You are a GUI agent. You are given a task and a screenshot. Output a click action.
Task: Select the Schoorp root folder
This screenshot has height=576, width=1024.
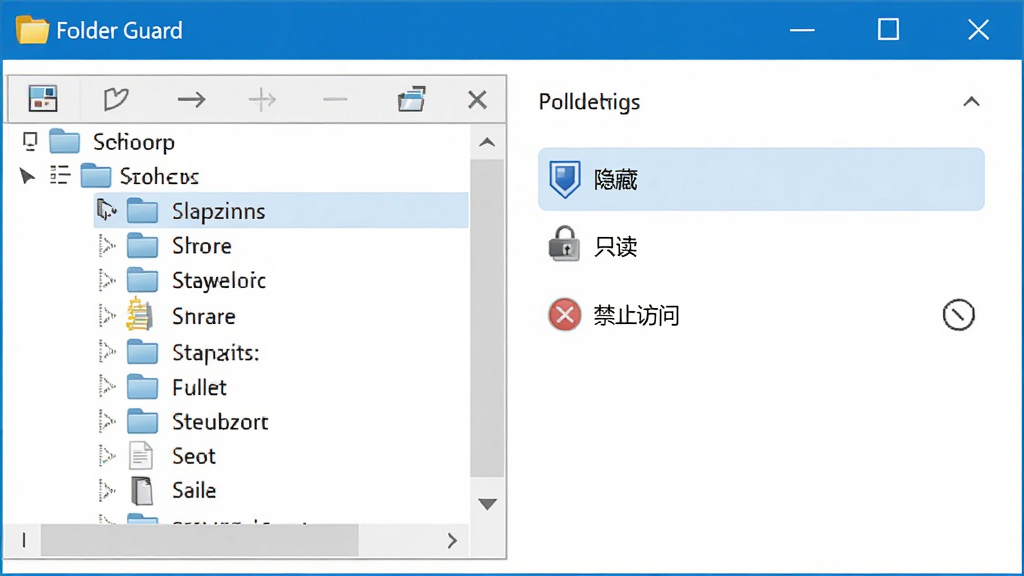[x=112, y=142]
